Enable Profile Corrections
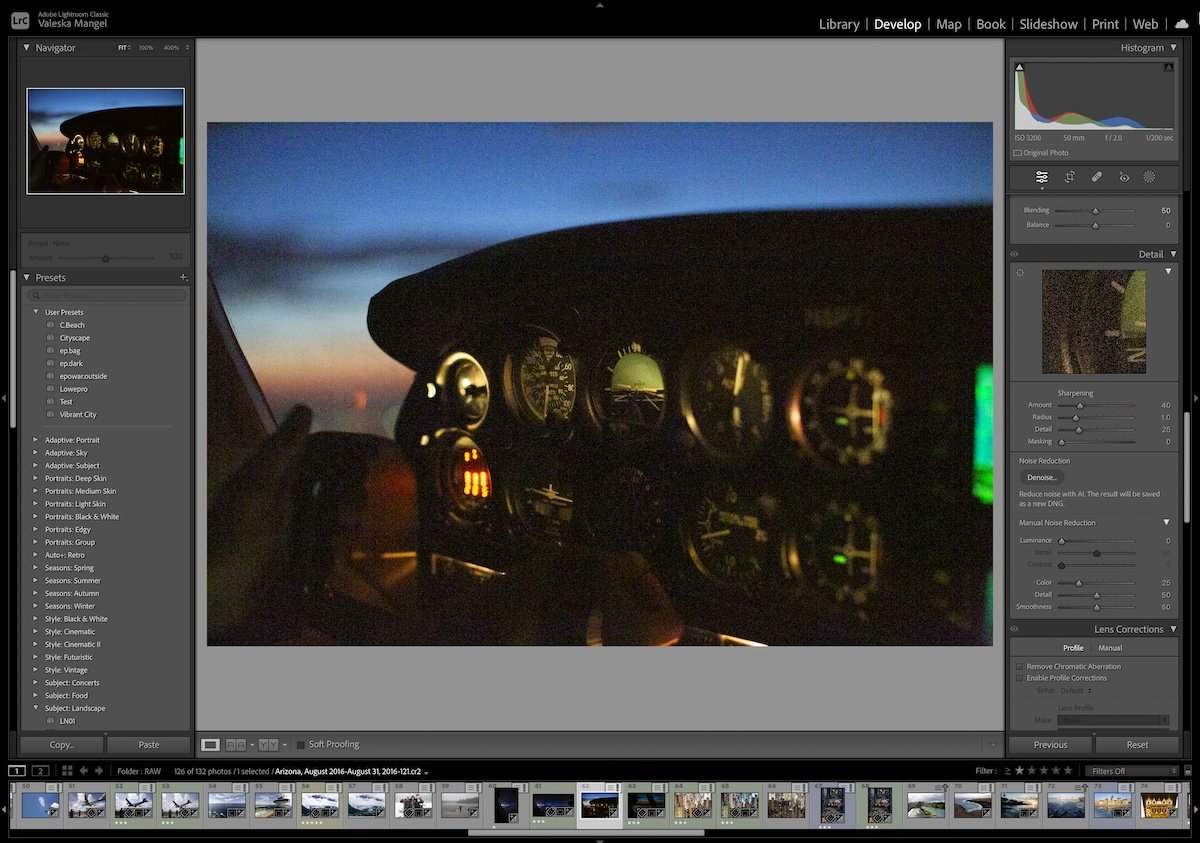Viewport: 1200px width, 843px height. (x=1020, y=678)
